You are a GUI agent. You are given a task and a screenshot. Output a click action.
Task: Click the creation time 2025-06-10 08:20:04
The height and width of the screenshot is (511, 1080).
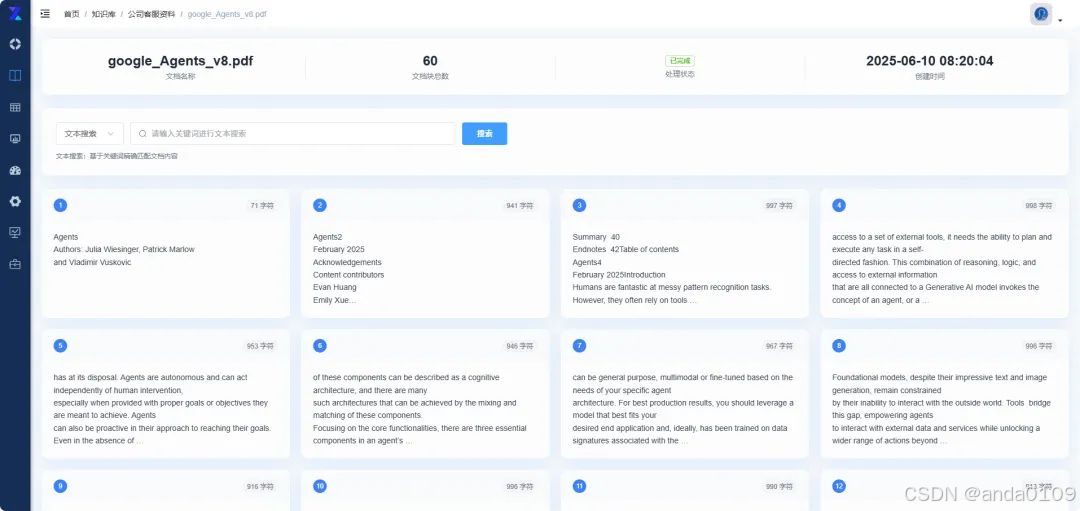point(929,61)
